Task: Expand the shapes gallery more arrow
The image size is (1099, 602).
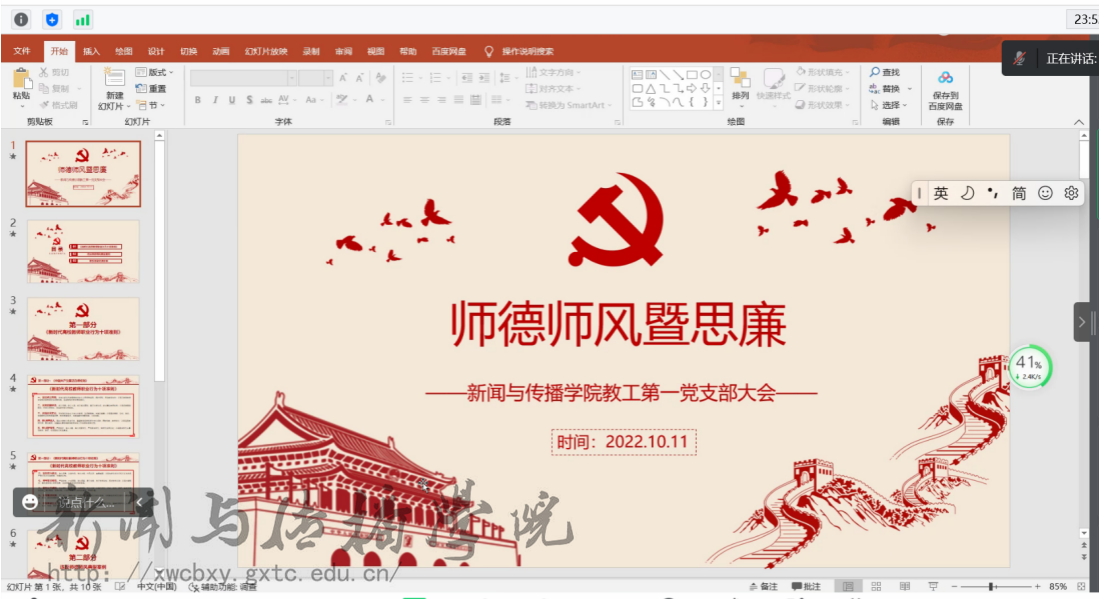Action: point(718,103)
